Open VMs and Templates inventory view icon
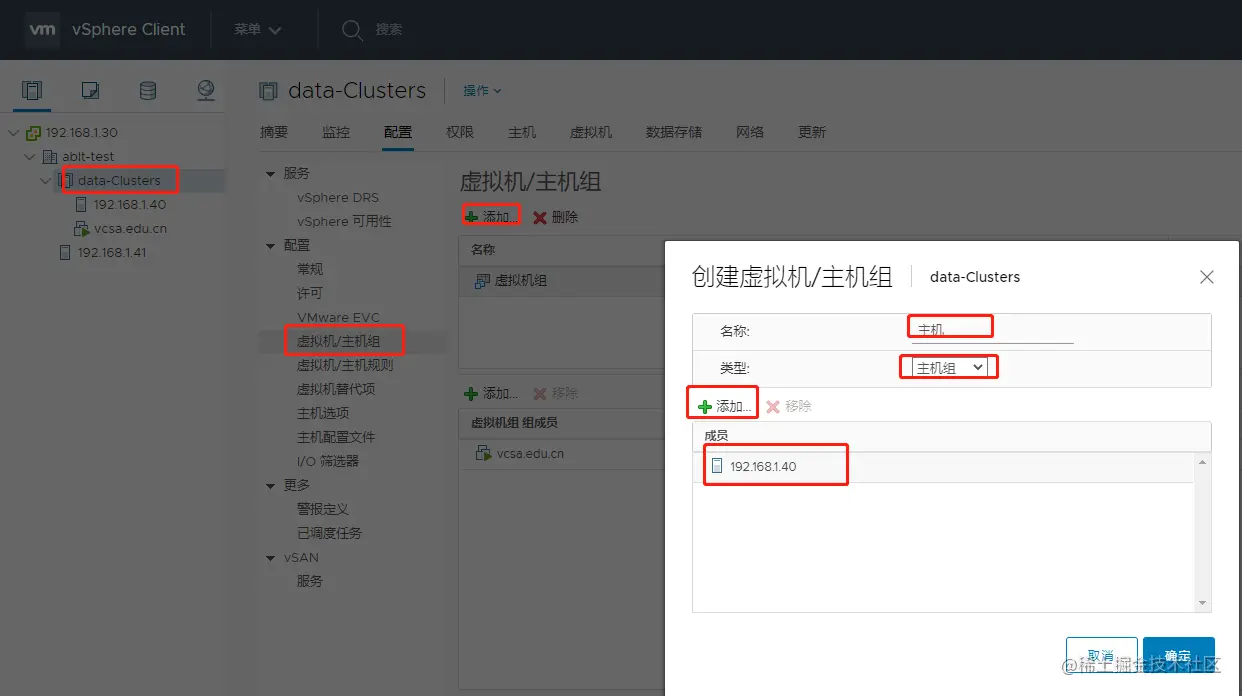 click(x=90, y=91)
